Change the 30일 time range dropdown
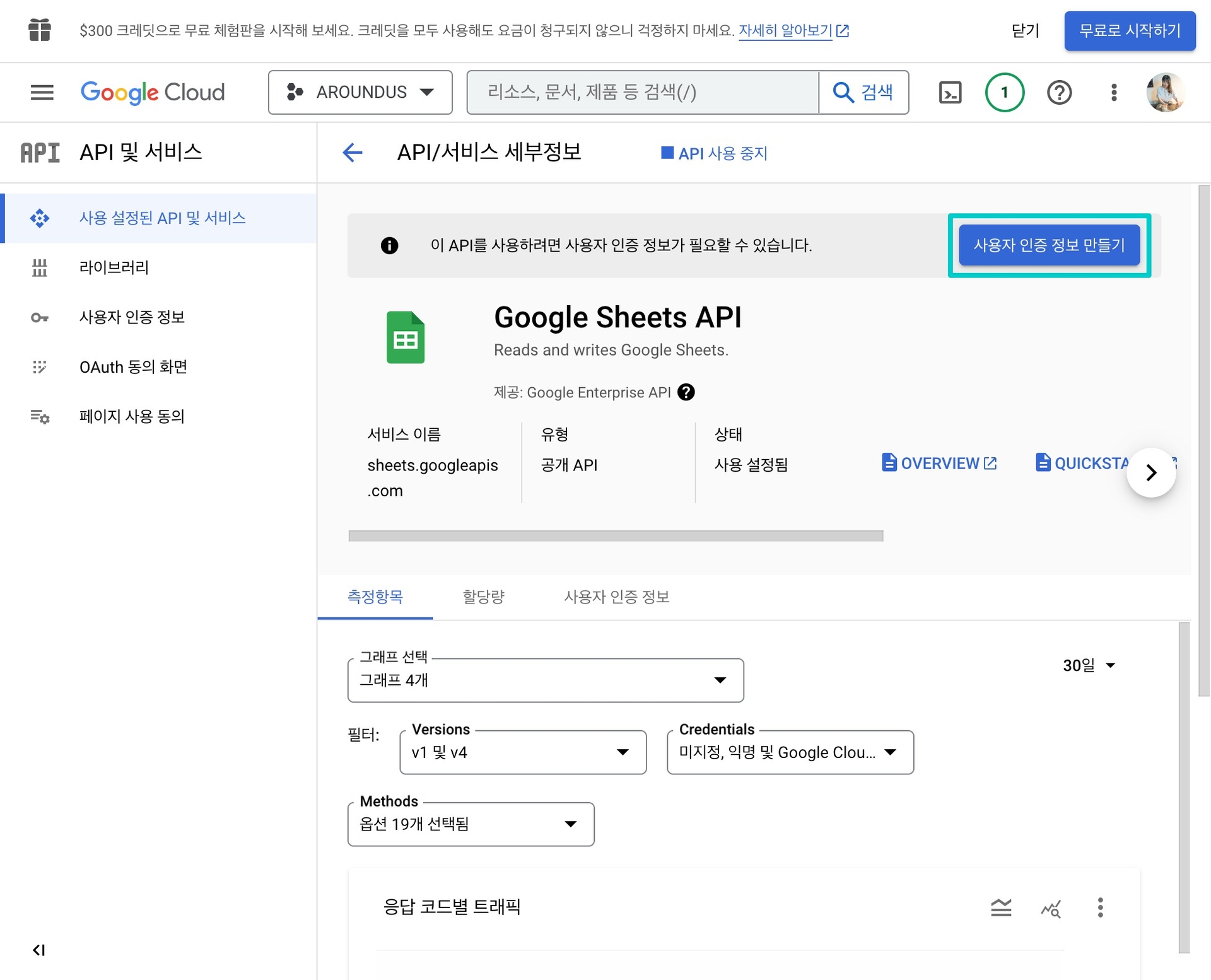 [x=1089, y=665]
